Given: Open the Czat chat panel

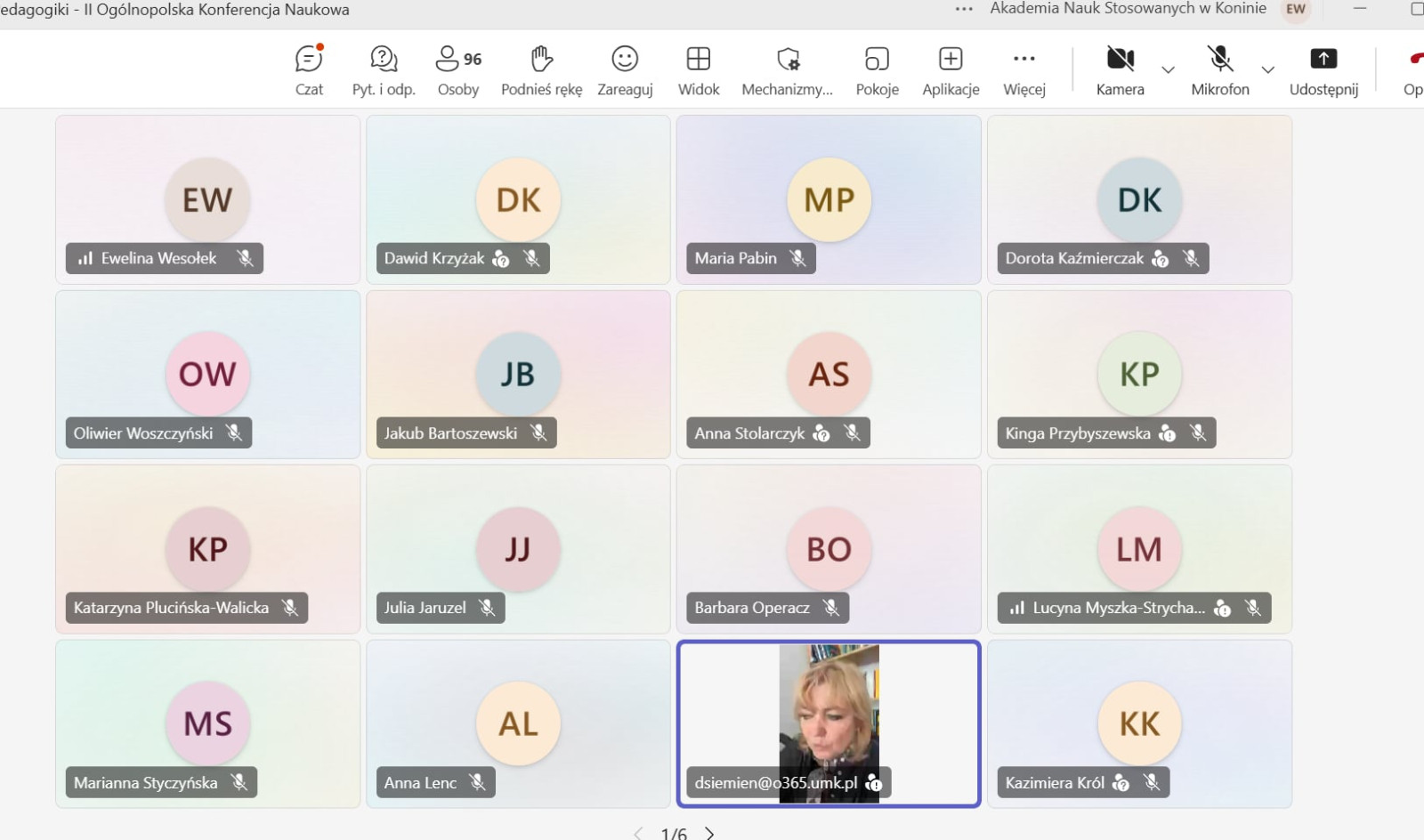Looking at the screenshot, I should coord(309,69).
